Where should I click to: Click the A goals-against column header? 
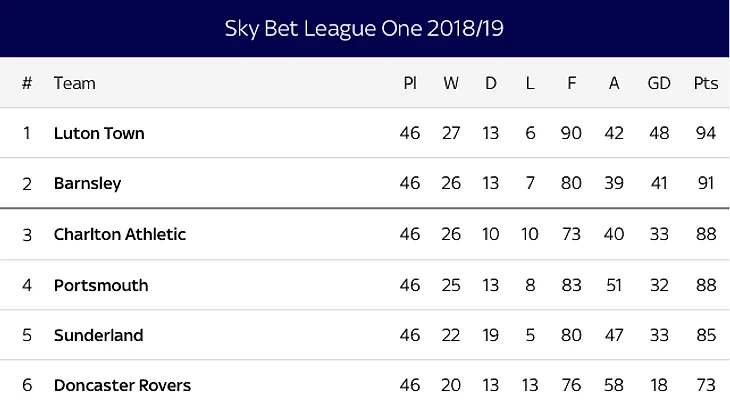(614, 83)
